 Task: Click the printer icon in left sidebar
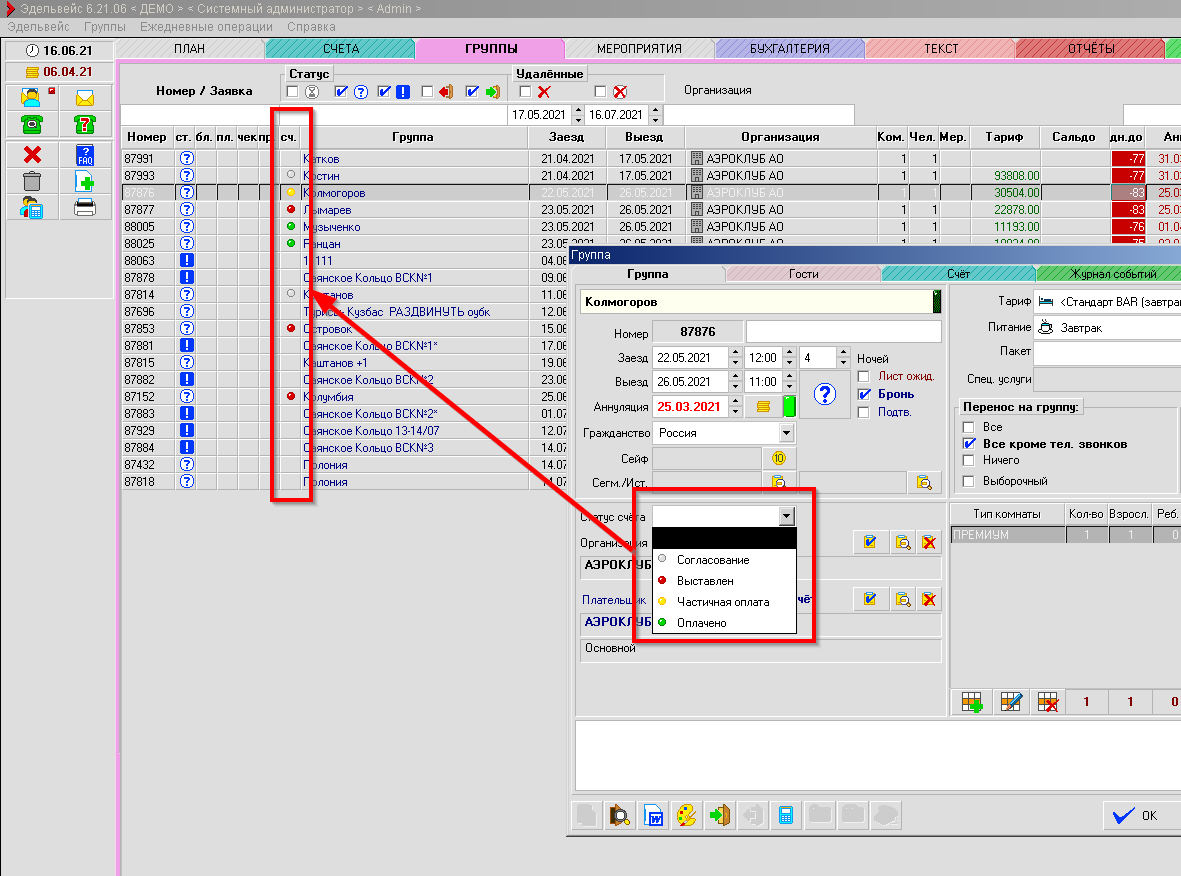(85, 207)
